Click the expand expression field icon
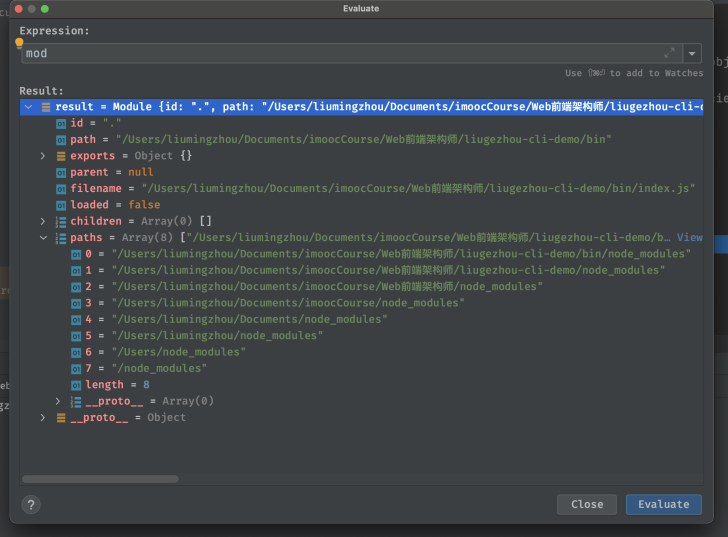The image size is (728, 537). (x=669, y=53)
